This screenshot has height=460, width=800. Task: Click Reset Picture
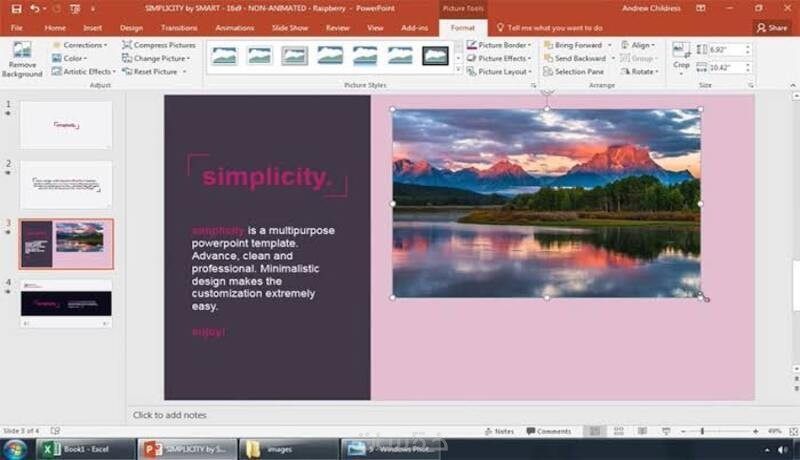(150, 71)
